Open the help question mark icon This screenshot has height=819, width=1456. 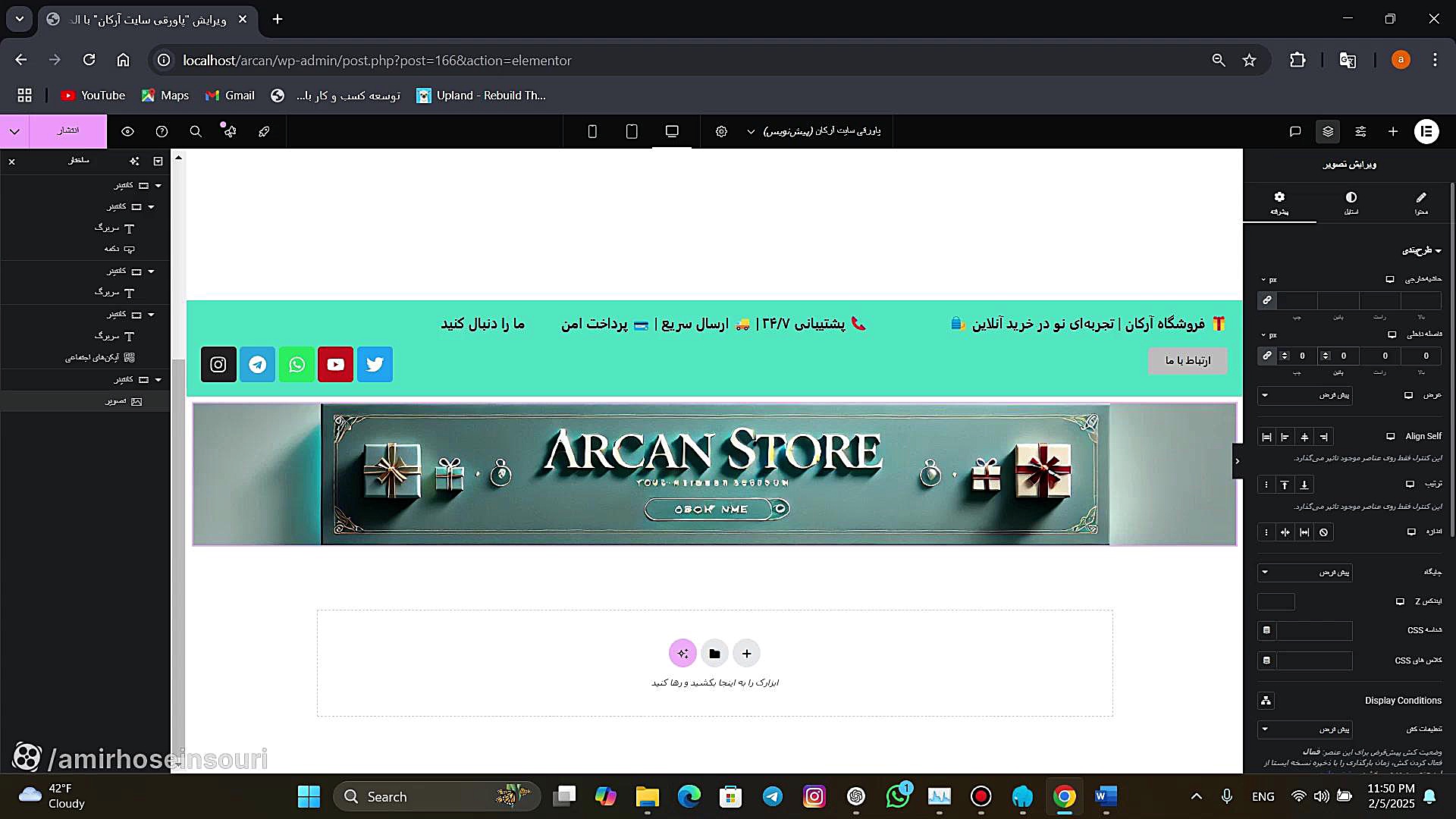162,131
